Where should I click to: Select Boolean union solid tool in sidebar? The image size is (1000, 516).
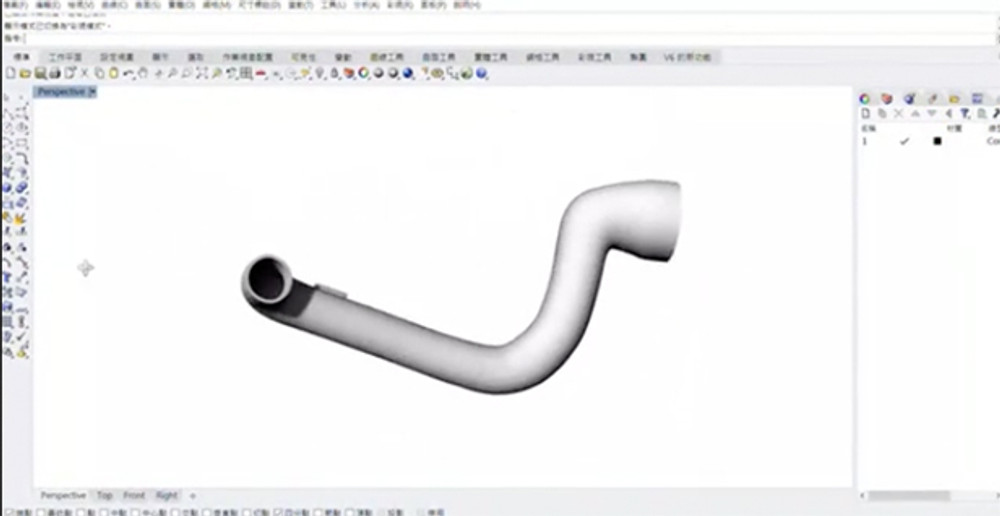click(22, 188)
